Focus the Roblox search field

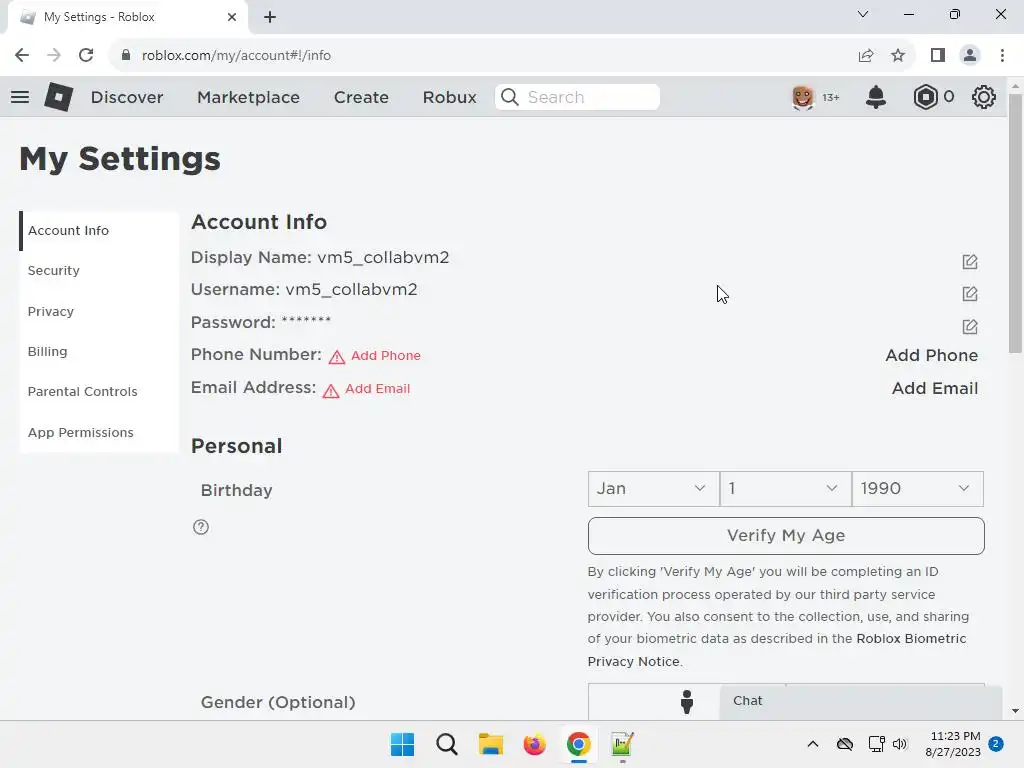[577, 97]
